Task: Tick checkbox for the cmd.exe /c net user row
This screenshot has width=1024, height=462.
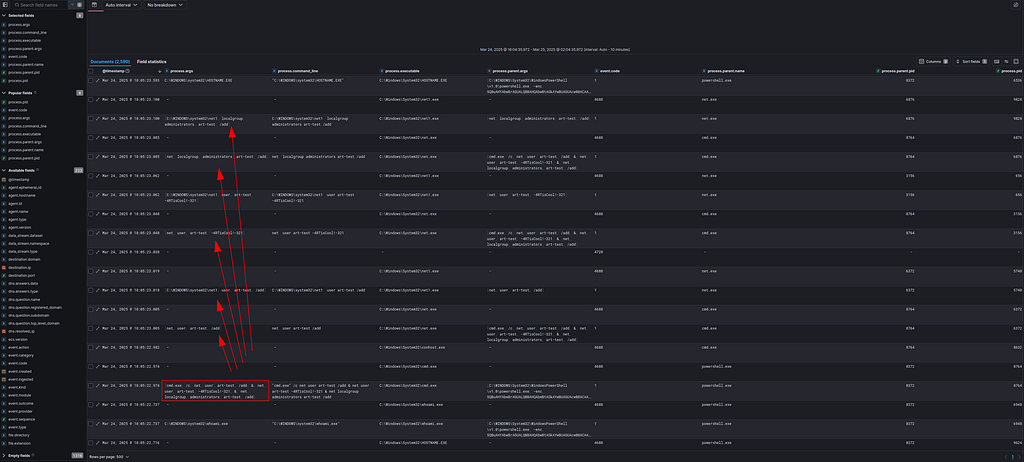Action: (x=91, y=386)
